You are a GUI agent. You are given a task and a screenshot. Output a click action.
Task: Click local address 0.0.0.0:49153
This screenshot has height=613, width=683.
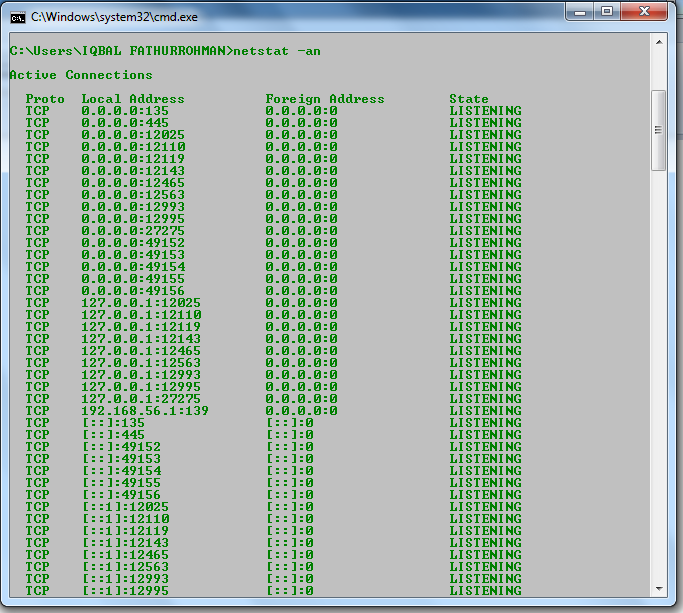point(133,255)
